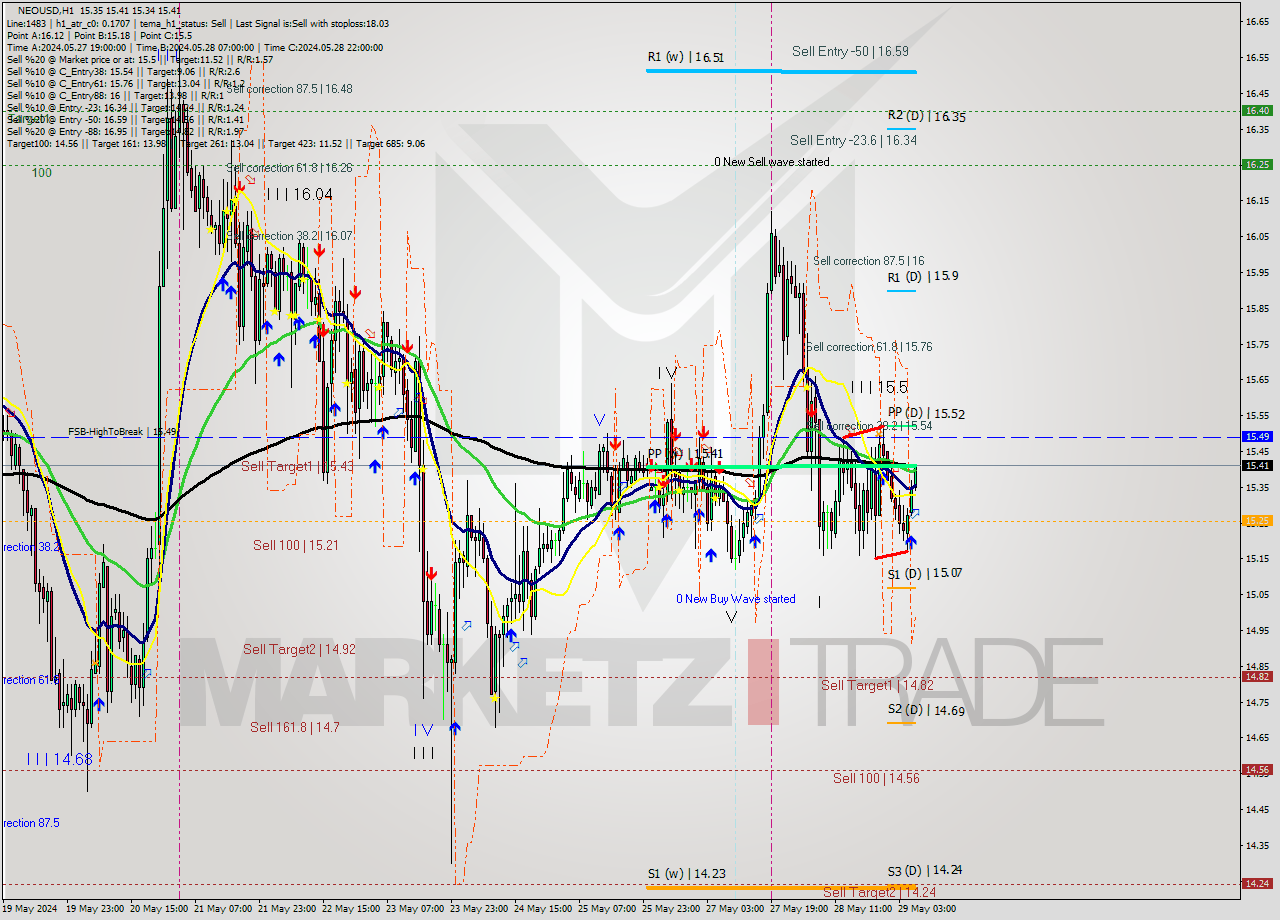Screen dimensions: 1280x920
Task: Click the 'Sell Target2 | 14.24' label
Action: (x=880, y=892)
